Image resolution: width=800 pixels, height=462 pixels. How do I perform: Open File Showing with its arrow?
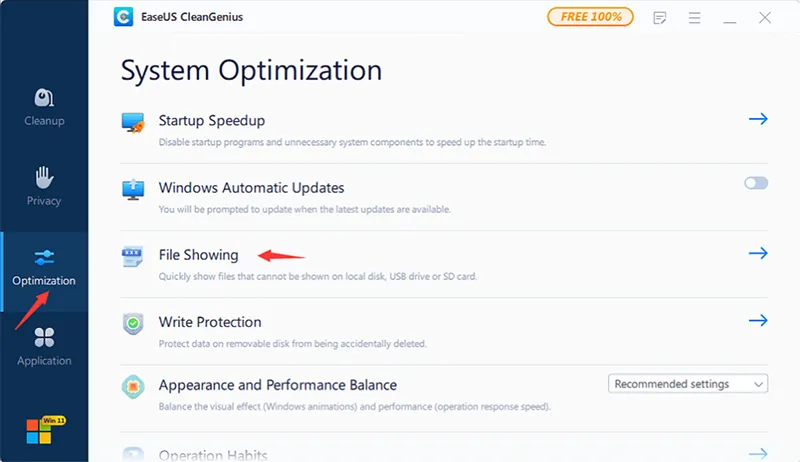pyautogui.click(x=758, y=253)
